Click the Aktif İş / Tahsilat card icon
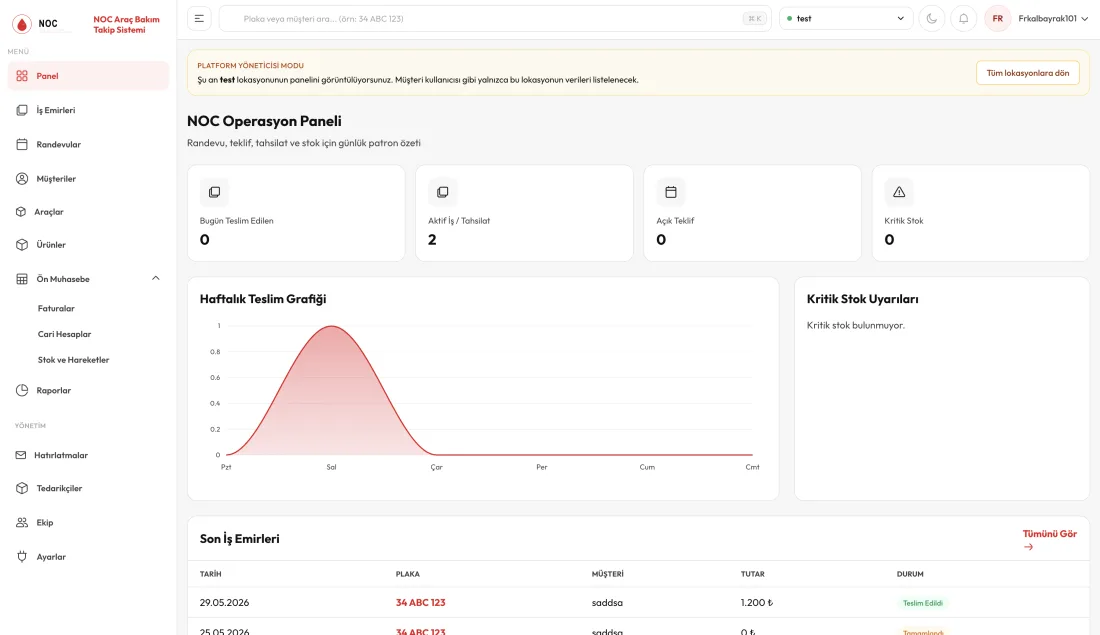The width and height of the screenshot is (1100, 635). pos(443,192)
